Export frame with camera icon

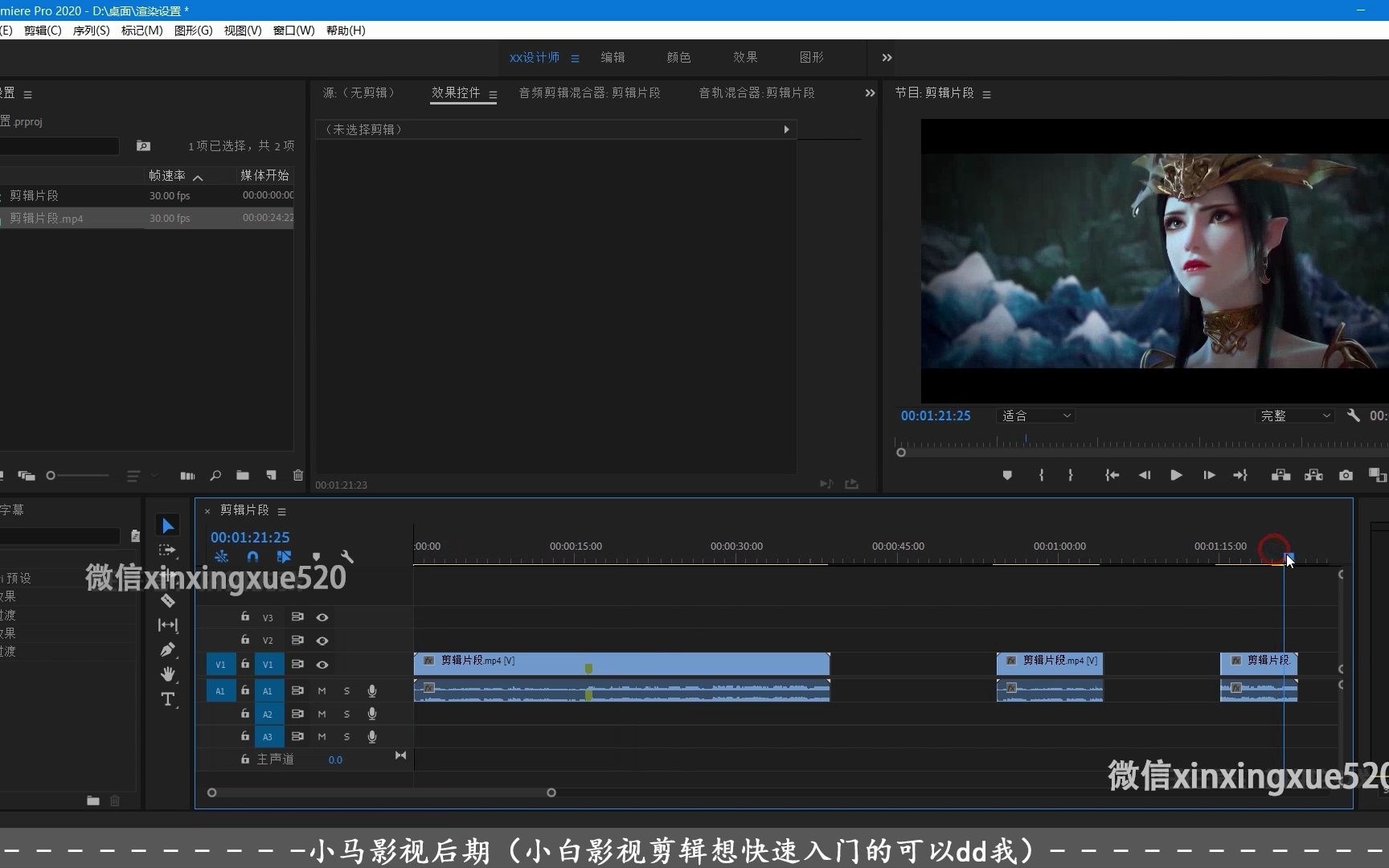click(1346, 475)
